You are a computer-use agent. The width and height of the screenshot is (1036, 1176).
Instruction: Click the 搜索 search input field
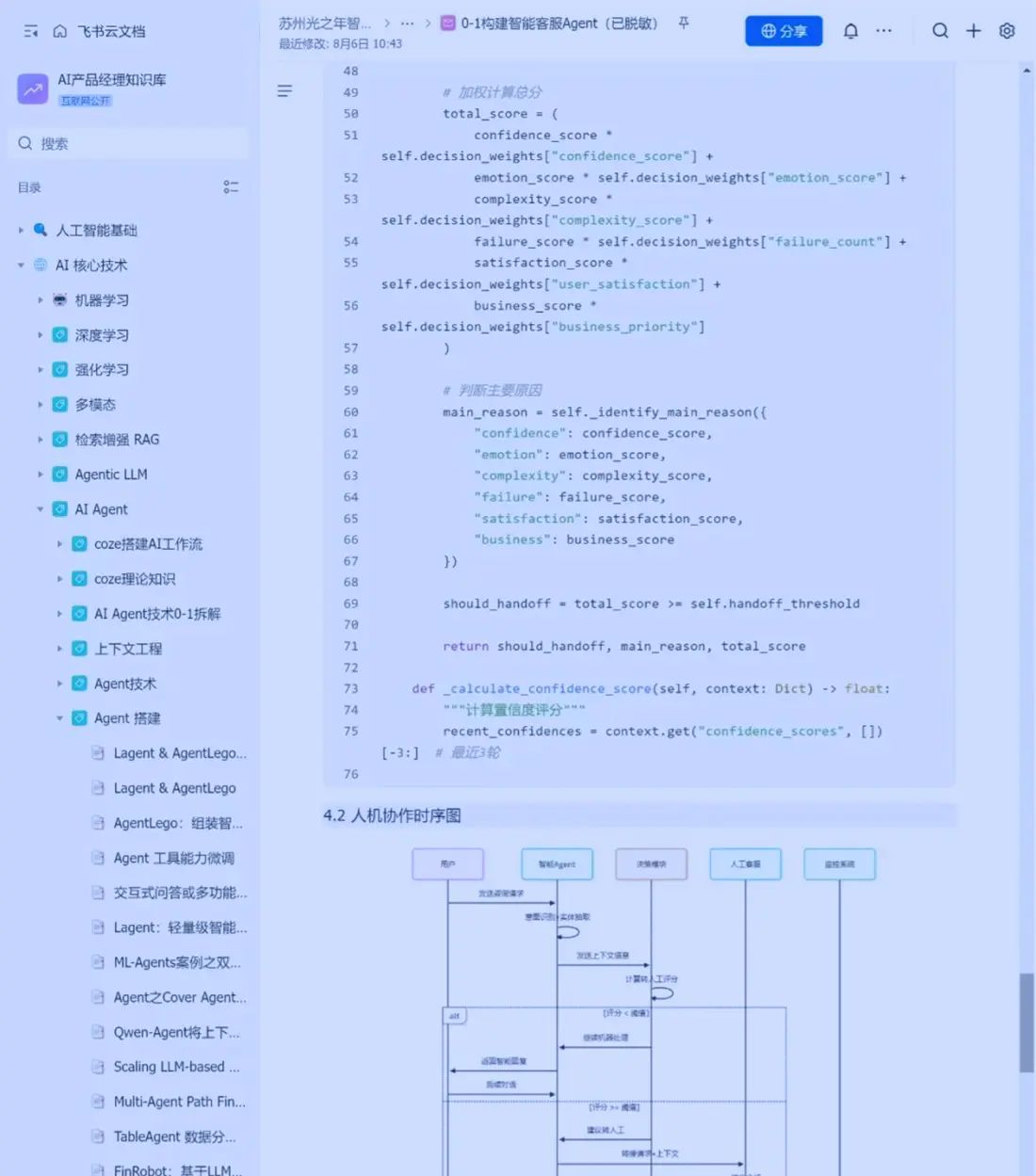132,143
